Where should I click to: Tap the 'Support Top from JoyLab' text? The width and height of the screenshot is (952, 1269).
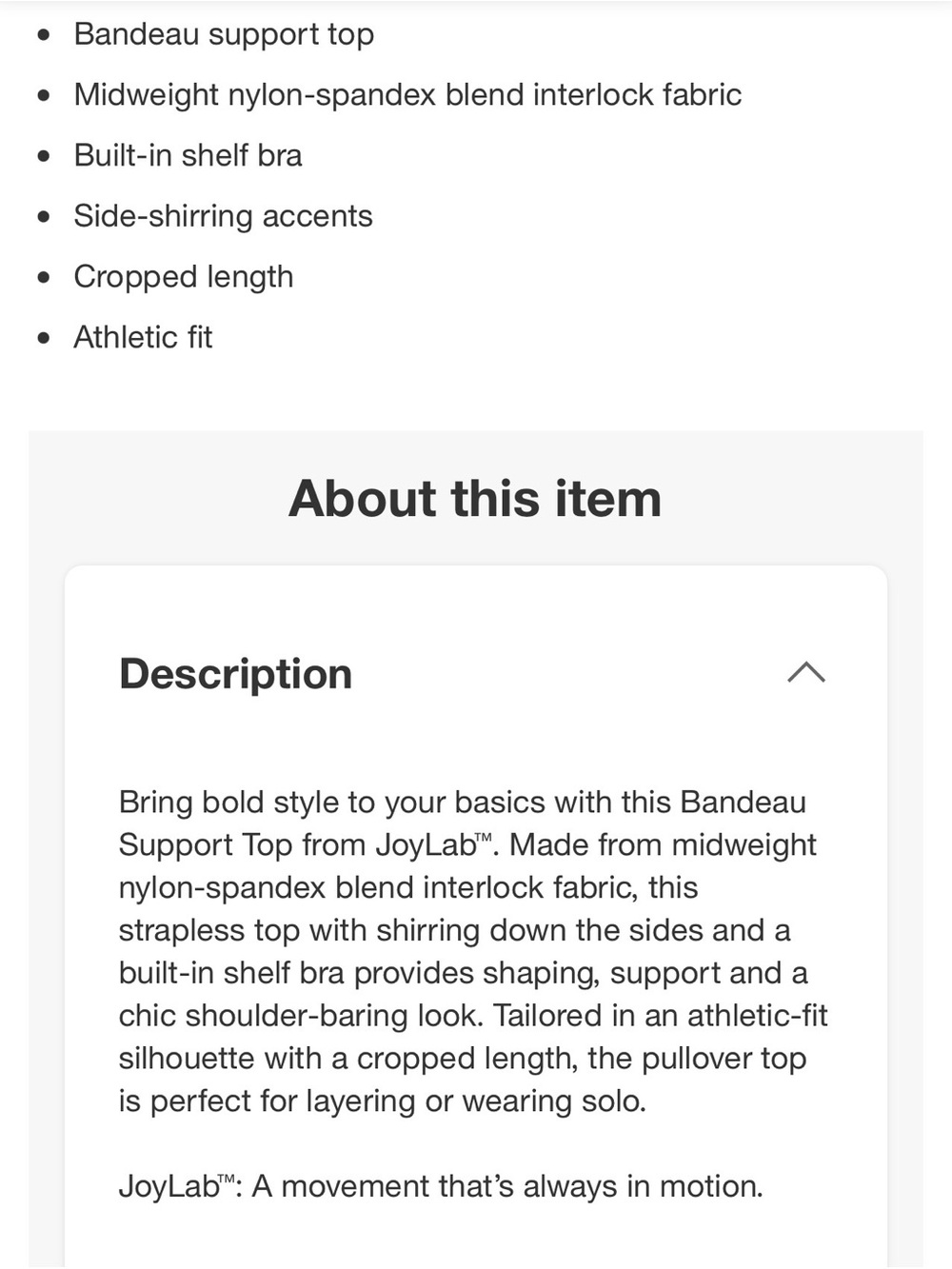pyautogui.click(x=305, y=844)
